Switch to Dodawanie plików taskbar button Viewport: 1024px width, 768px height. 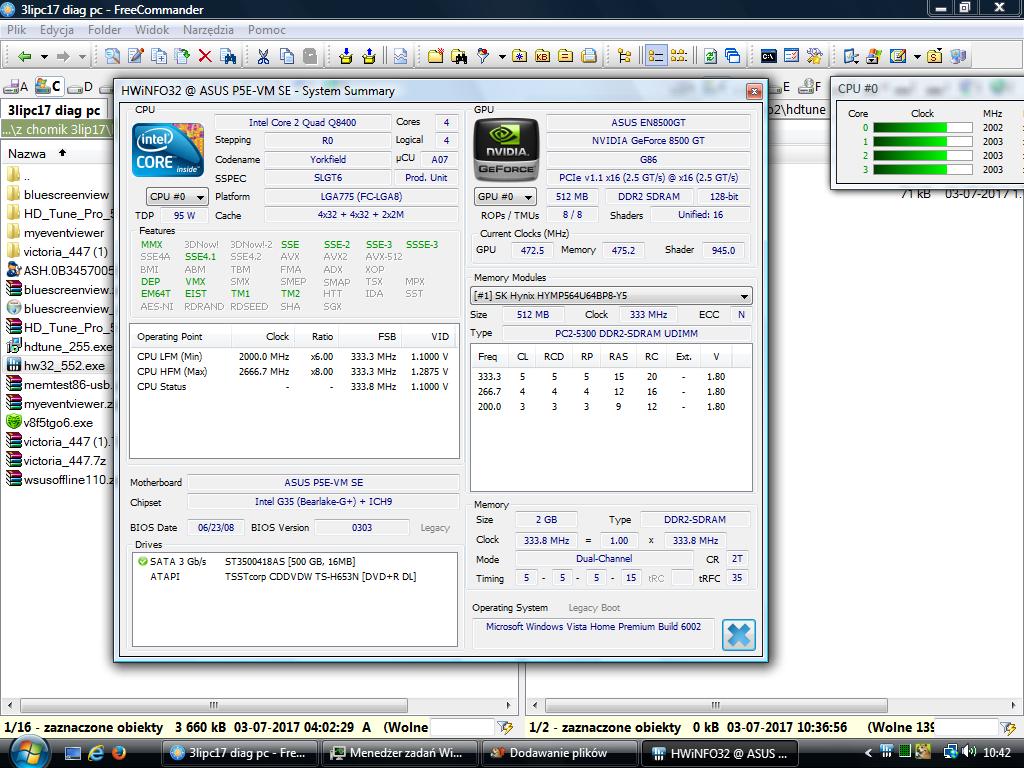[x=560, y=753]
